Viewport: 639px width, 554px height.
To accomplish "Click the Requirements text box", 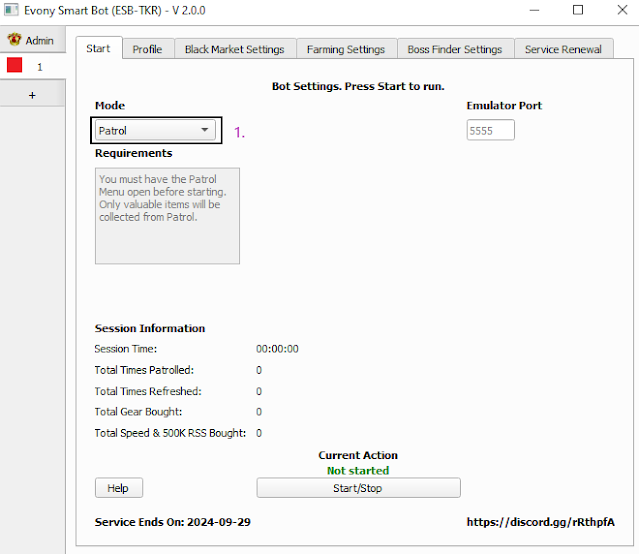I will (x=167, y=216).
